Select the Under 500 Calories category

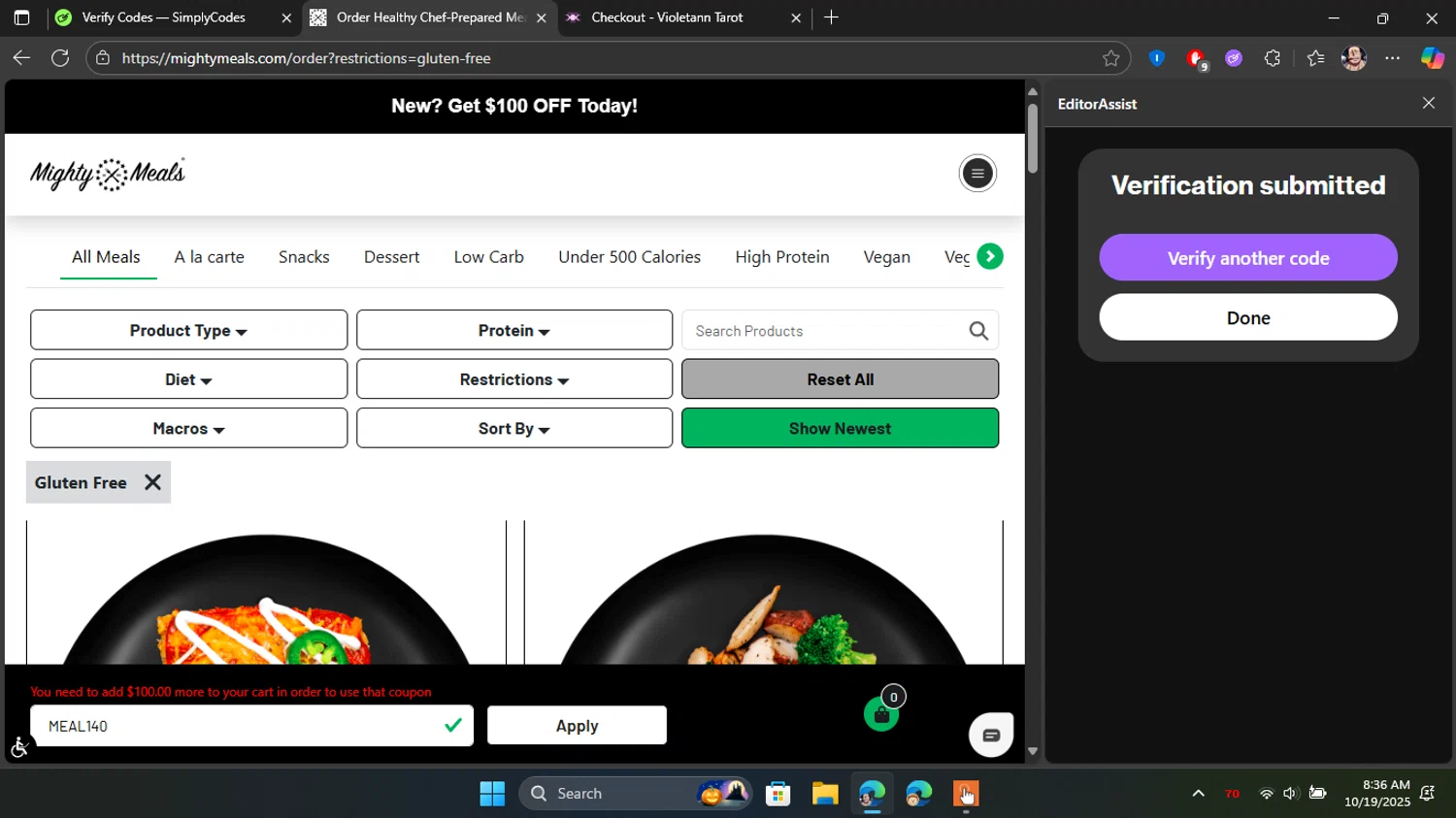point(629,257)
